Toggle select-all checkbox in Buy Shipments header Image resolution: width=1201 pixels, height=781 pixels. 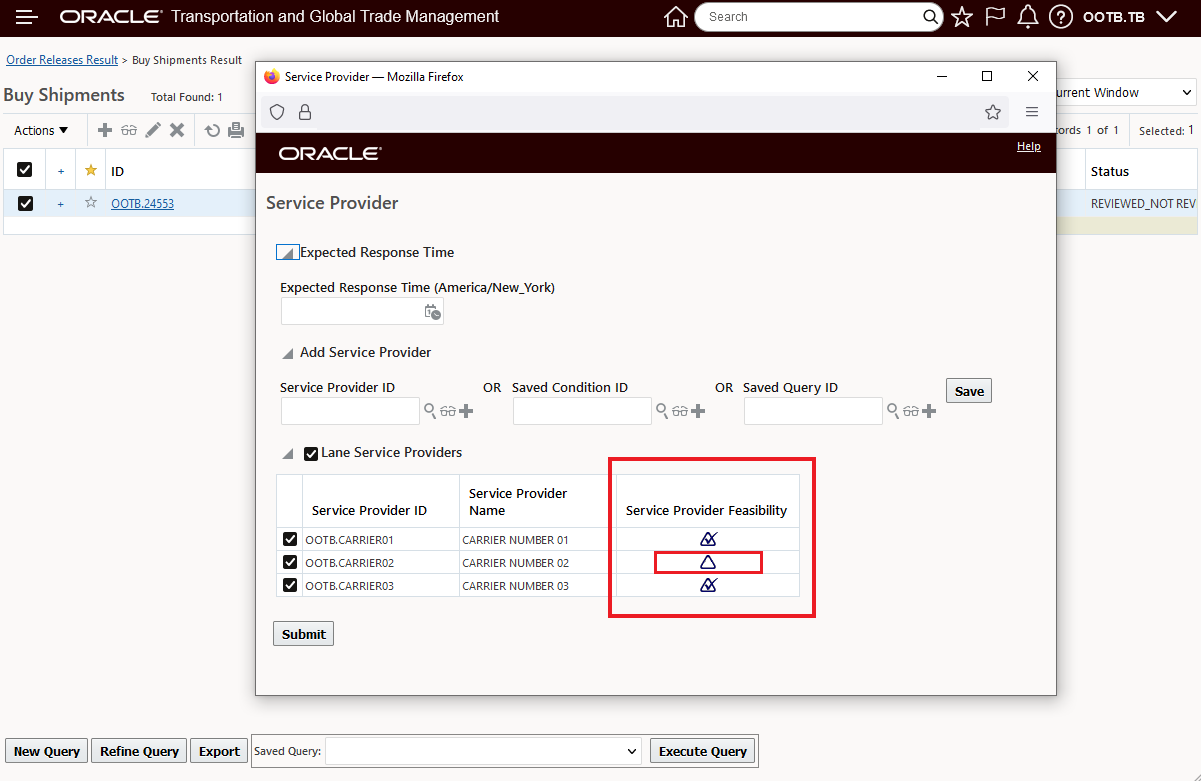click(x=25, y=170)
